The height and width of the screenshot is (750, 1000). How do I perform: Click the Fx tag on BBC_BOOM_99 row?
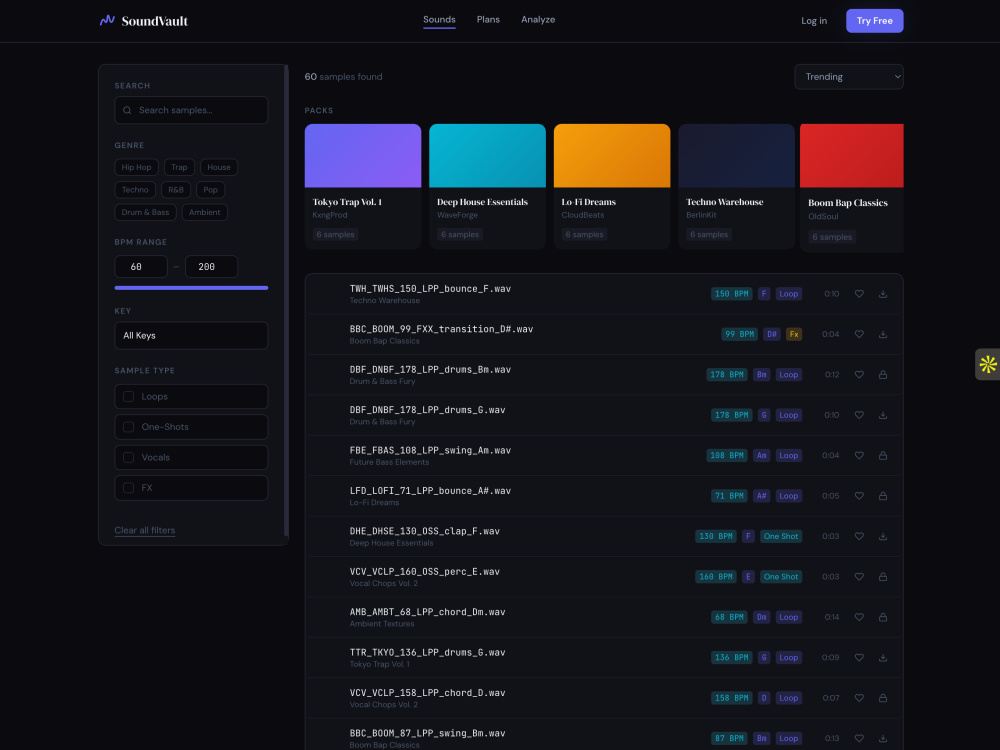(793, 334)
